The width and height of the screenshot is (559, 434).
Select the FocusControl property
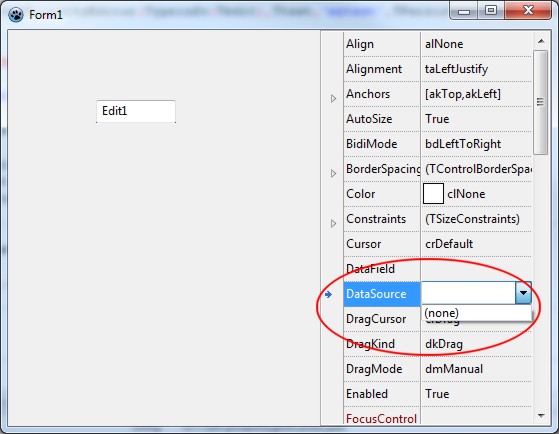click(381, 418)
